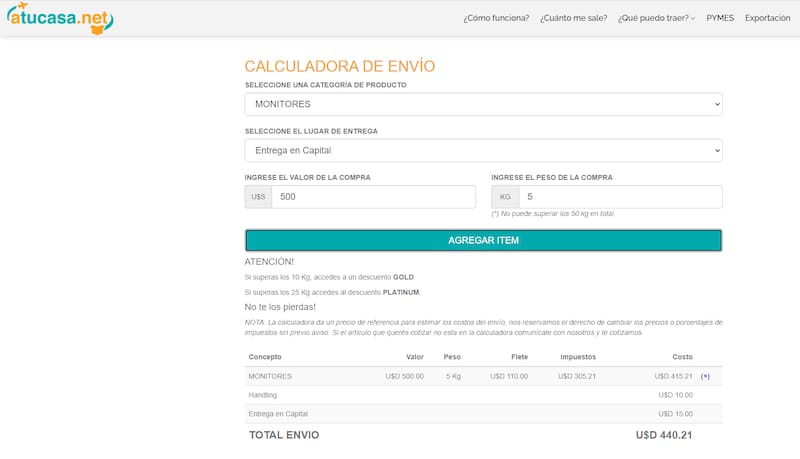The image size is (800, 459).
Task: Click the atucasa.net logo
Action: coord(60,18)
